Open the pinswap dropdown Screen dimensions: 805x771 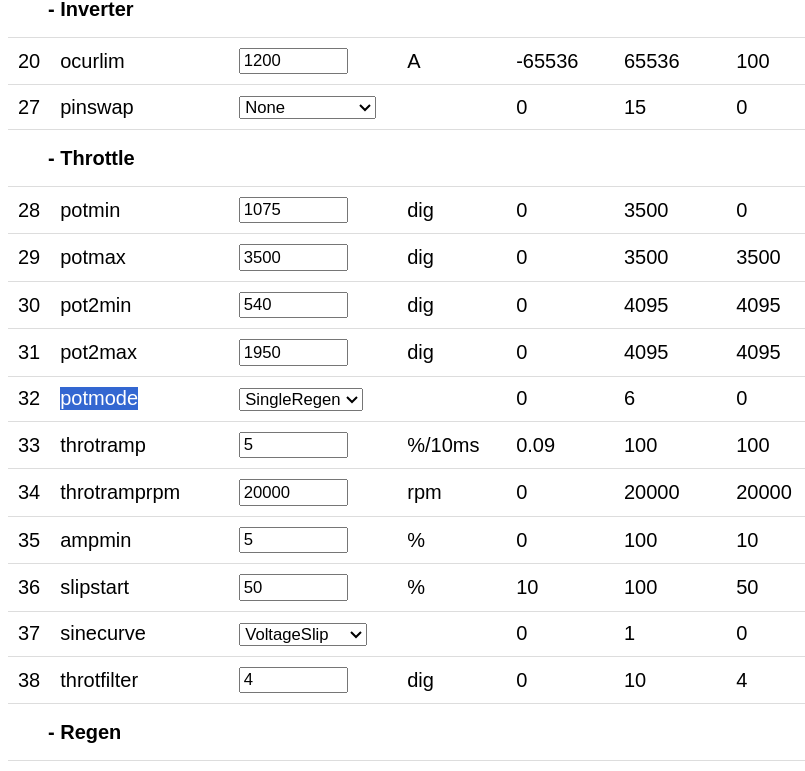[307, 107]
